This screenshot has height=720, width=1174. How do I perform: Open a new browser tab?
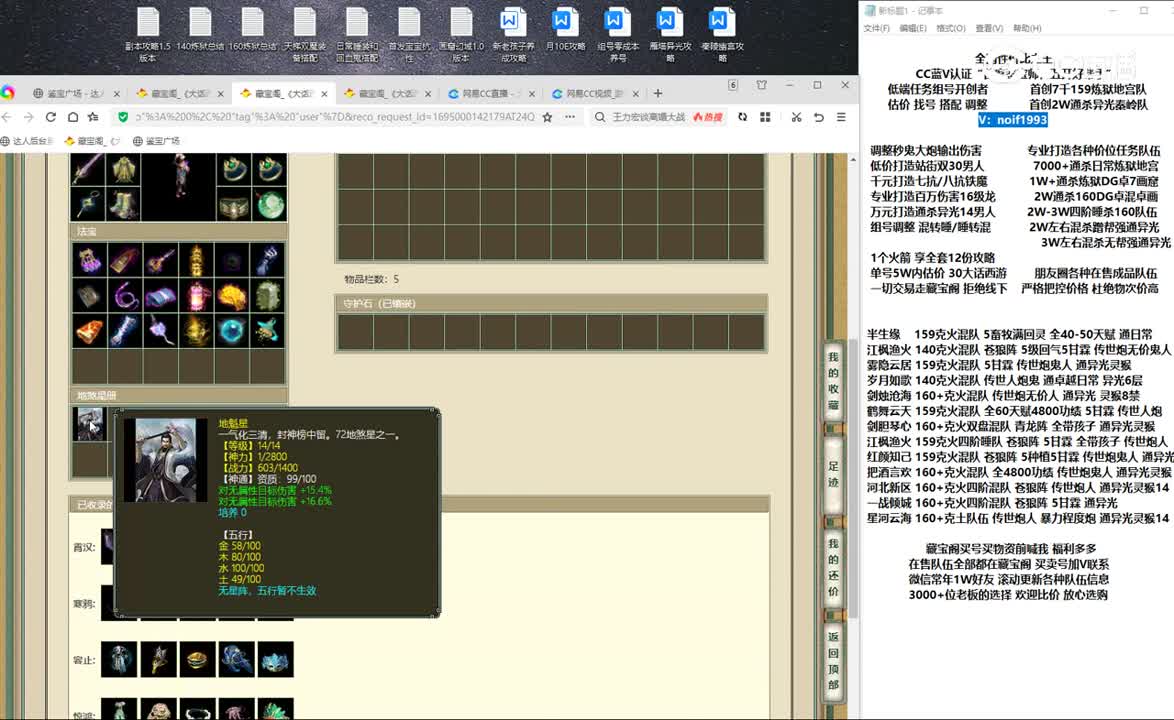pyautogui.click(x=657, y=94)
